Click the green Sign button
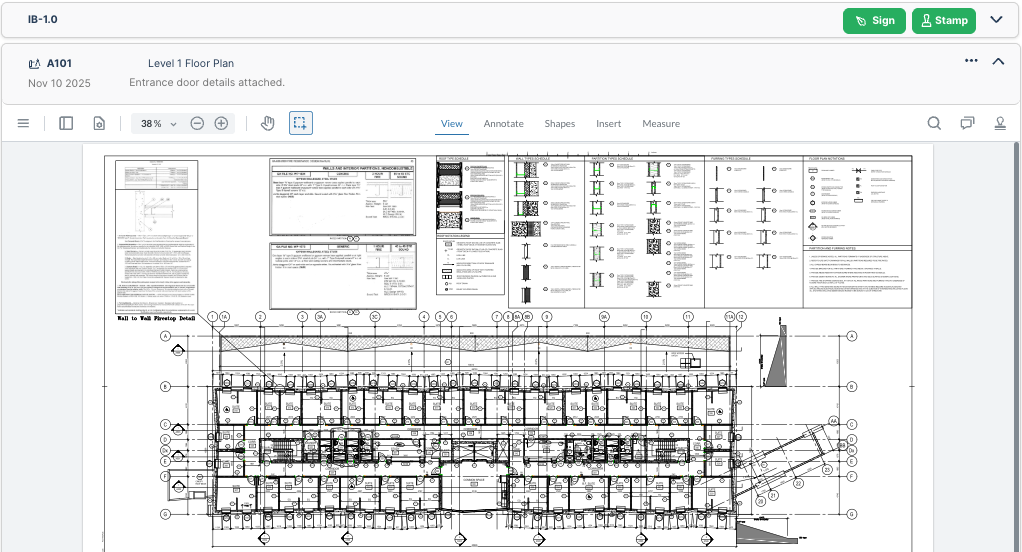Image resolution: width=1022 pixels, height=552 pixels. [x=873, y=20]
